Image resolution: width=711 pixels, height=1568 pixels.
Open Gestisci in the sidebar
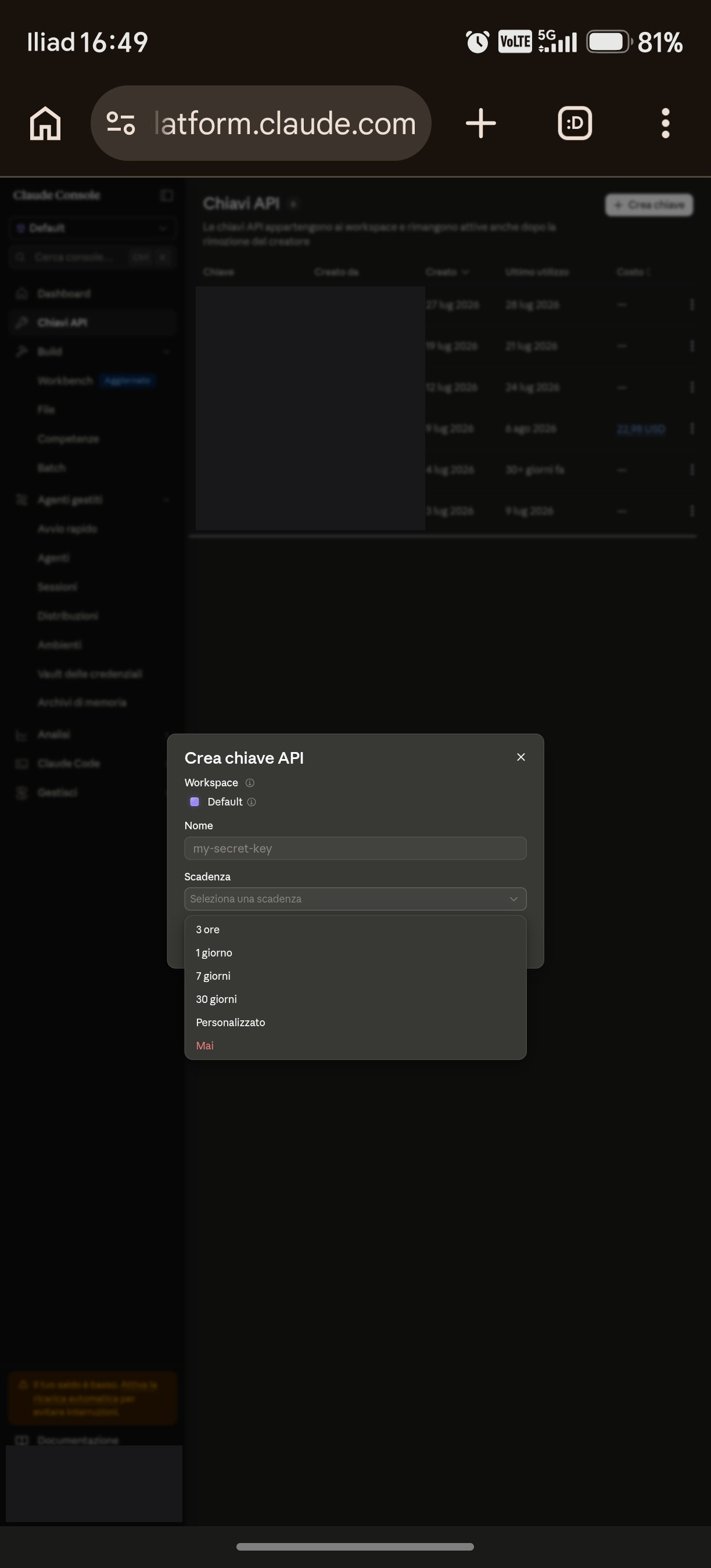(58, 792)
